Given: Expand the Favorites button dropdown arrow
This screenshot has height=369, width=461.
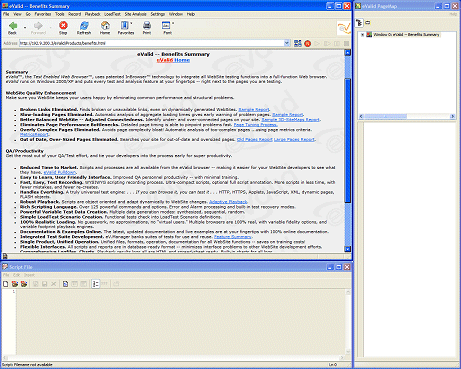Looking at the screenshot, I should tap(131, 23).
